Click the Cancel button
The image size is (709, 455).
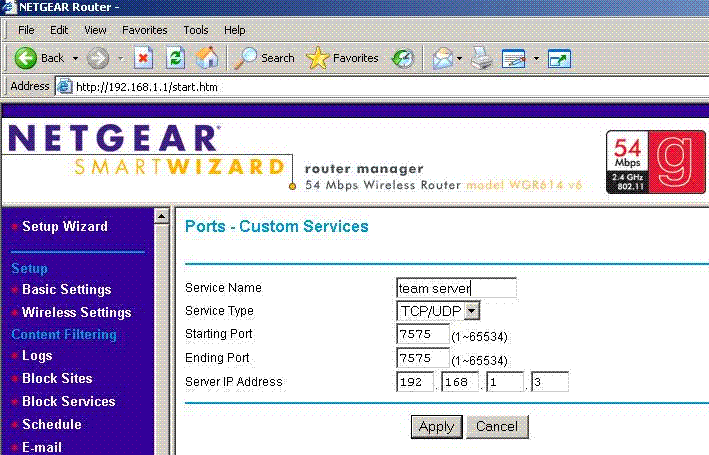tap(497, 427)
